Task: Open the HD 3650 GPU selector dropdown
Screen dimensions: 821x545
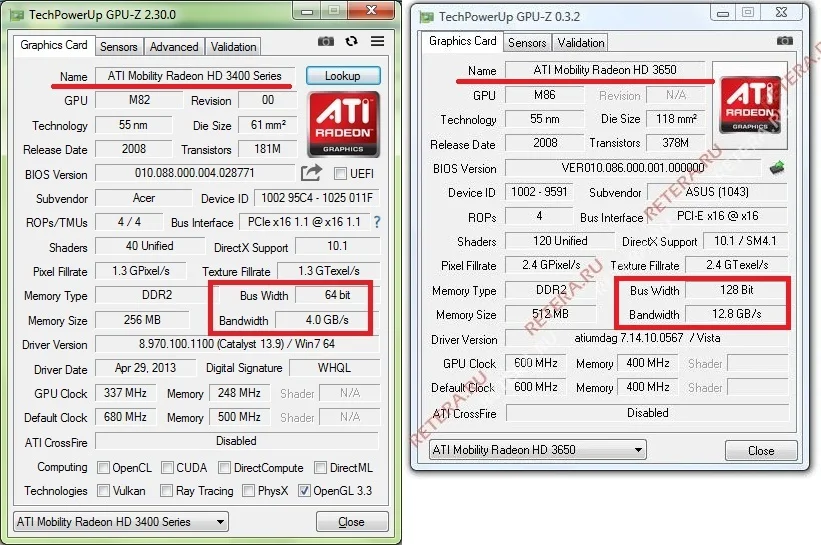Action: [x=538, y=450]
